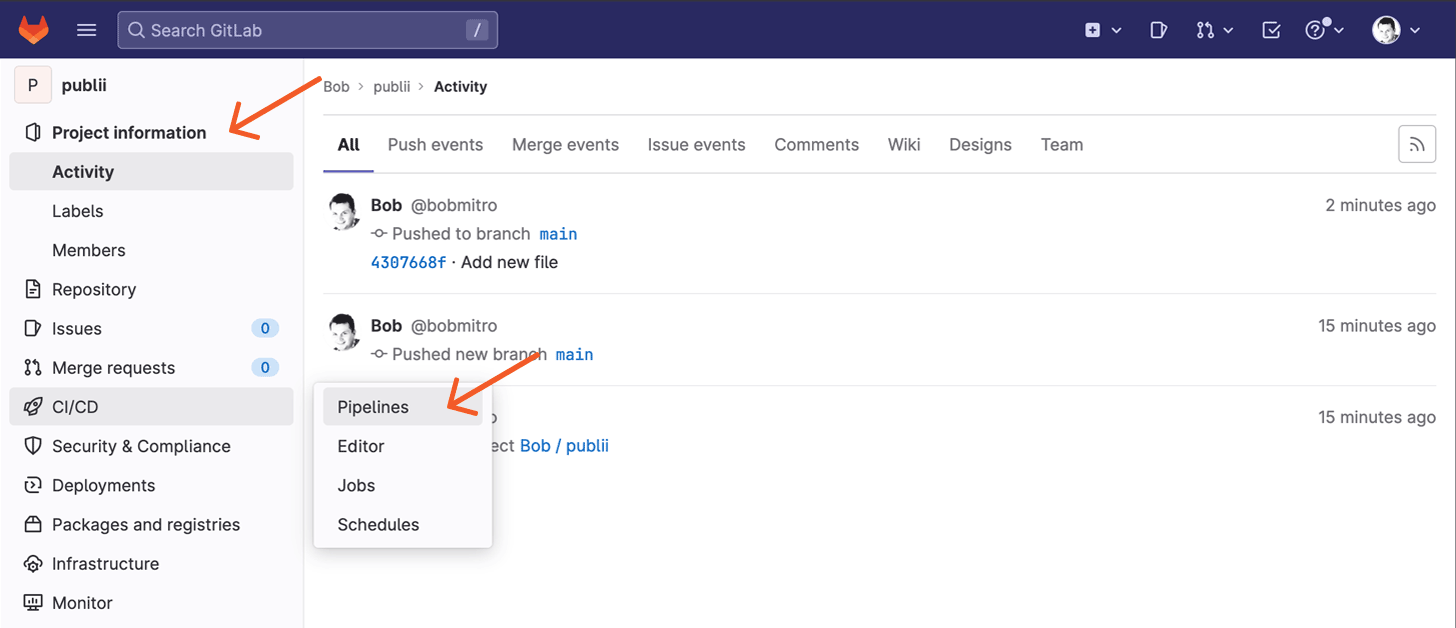Click inside the Search GitLab field

(300, 30)
